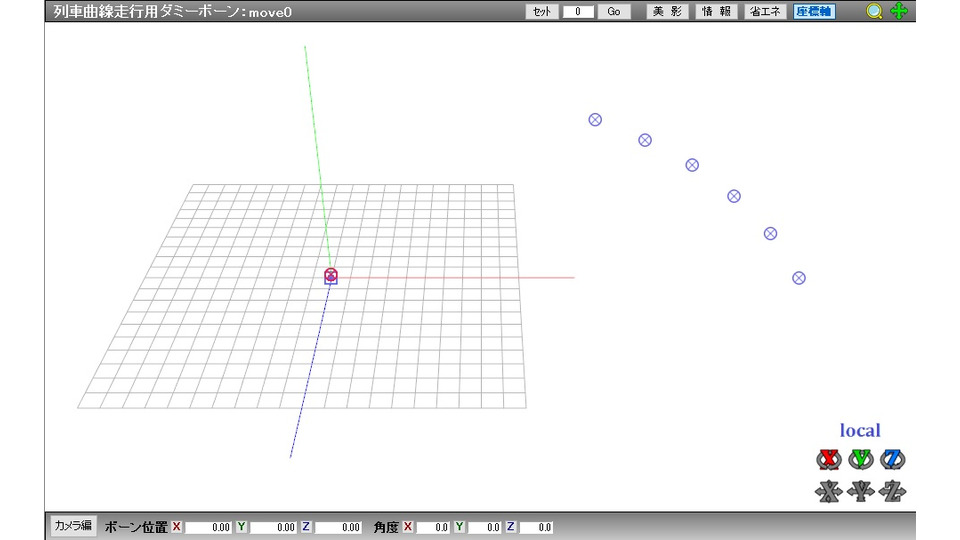Click the bone position X value field
Image resolution: width=960 pixels, height=540 pixels.
[x=209, y=527]
